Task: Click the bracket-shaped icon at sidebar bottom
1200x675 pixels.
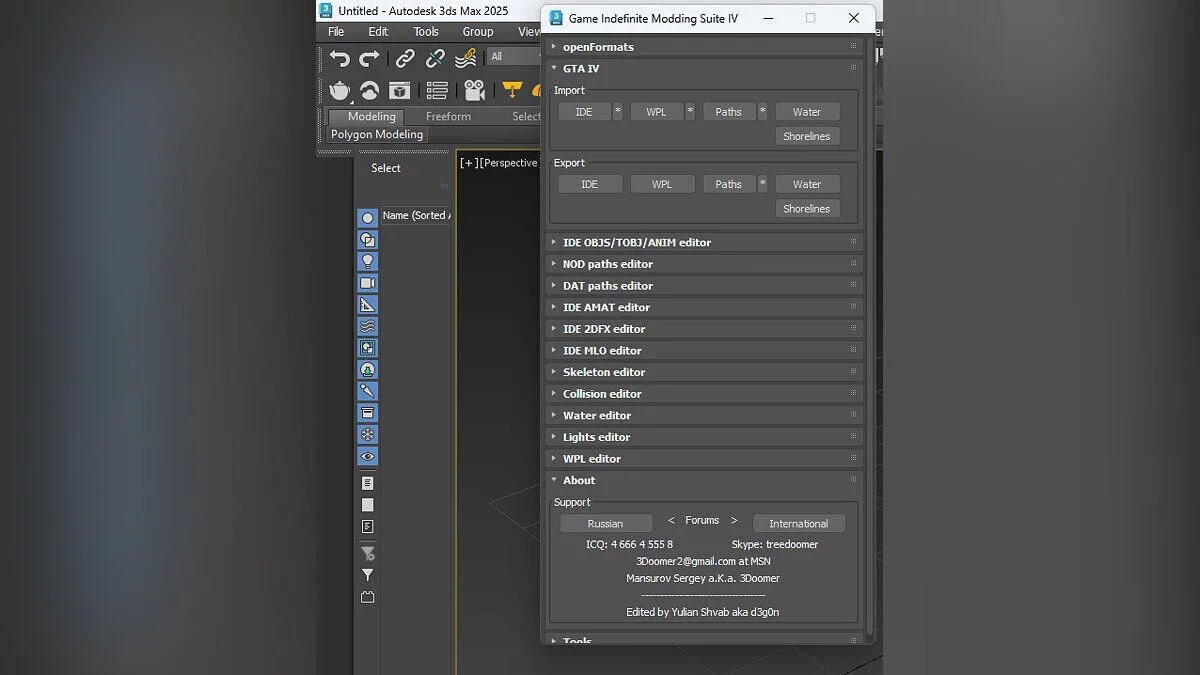Action: tap(368, 597)
